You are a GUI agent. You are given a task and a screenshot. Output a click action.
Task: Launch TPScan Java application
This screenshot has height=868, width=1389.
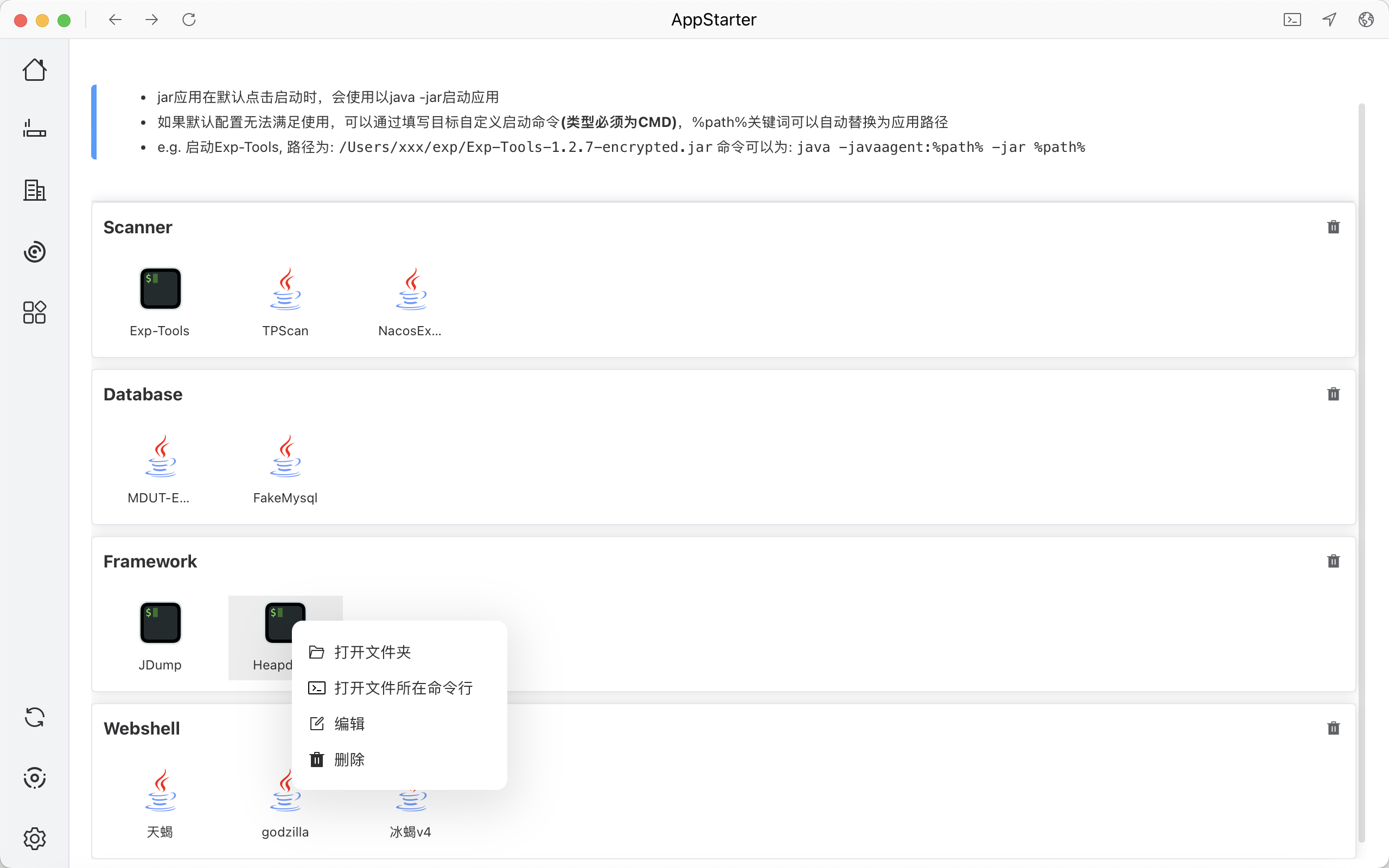click(285, 289)
